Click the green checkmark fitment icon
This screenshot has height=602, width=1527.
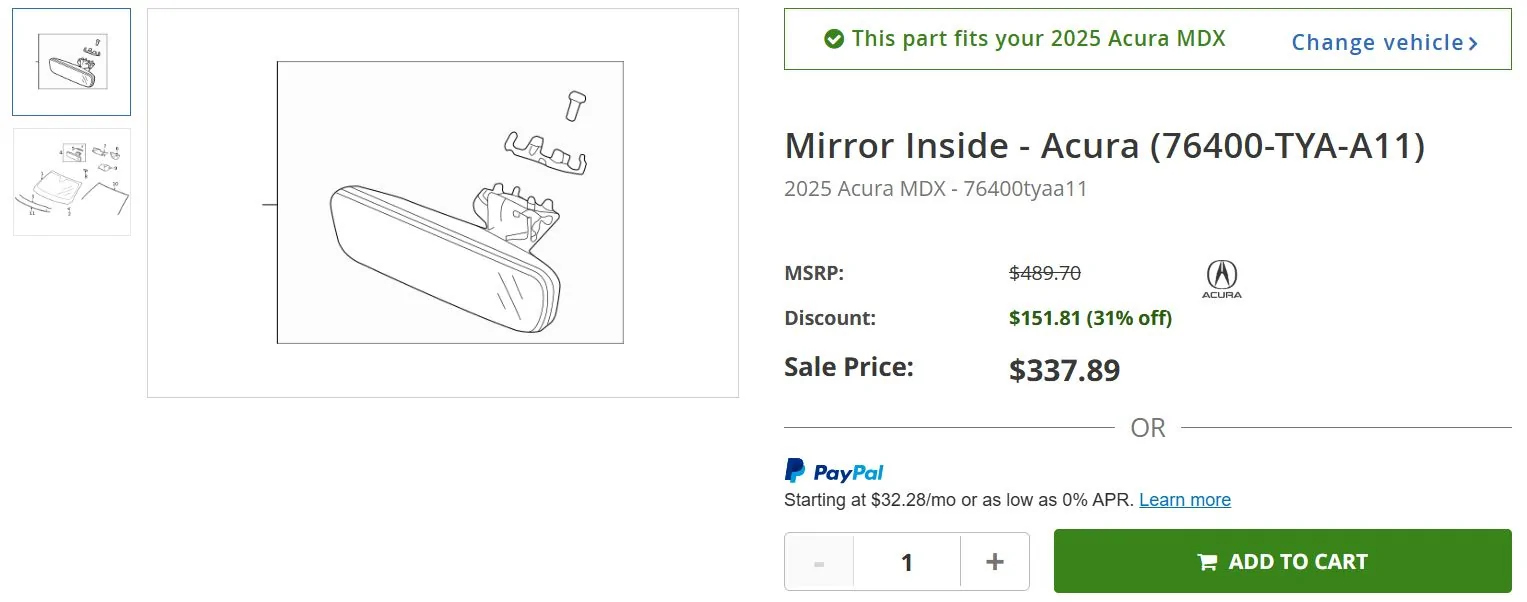833,38
